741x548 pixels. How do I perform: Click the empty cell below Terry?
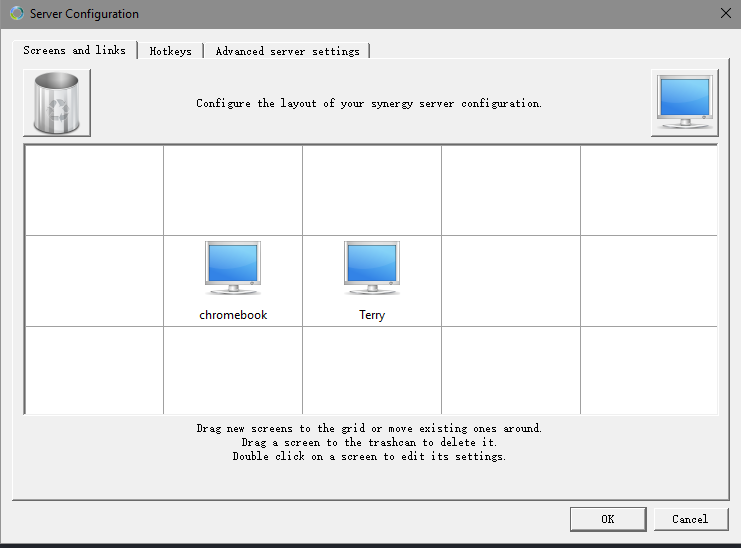(x=372, y=370)
